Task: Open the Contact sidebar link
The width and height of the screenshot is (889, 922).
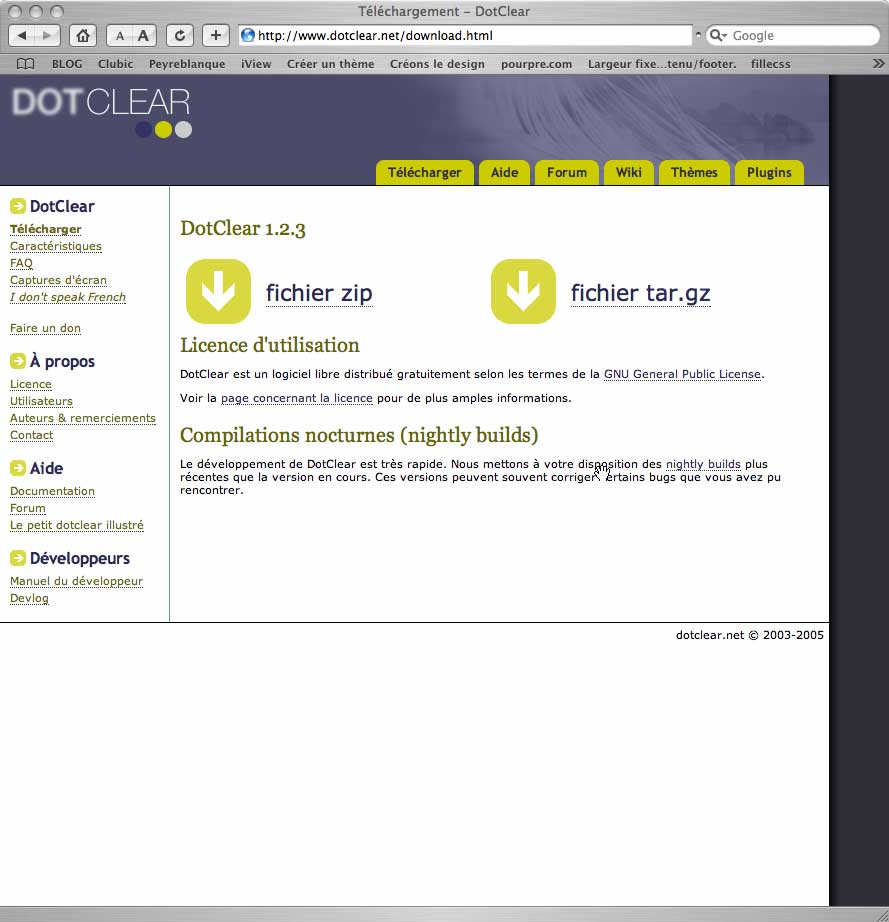Action: [32, 436]
